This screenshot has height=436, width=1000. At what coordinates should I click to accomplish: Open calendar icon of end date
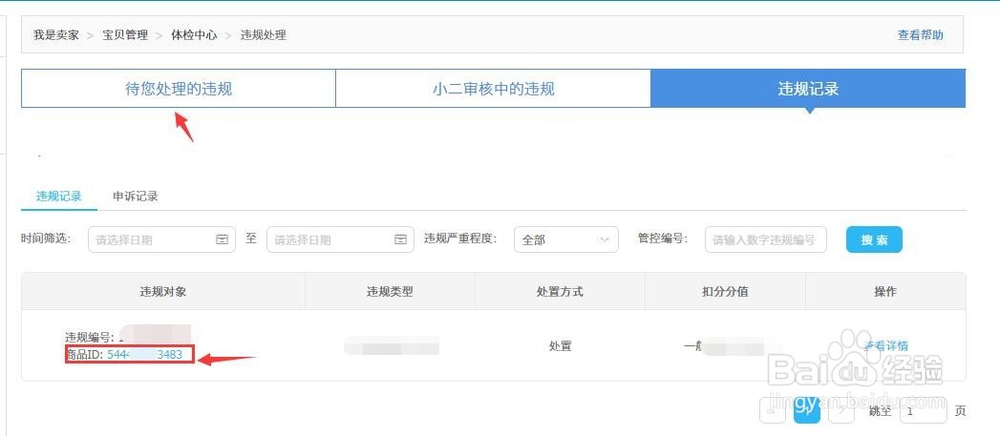click(401, 240)
